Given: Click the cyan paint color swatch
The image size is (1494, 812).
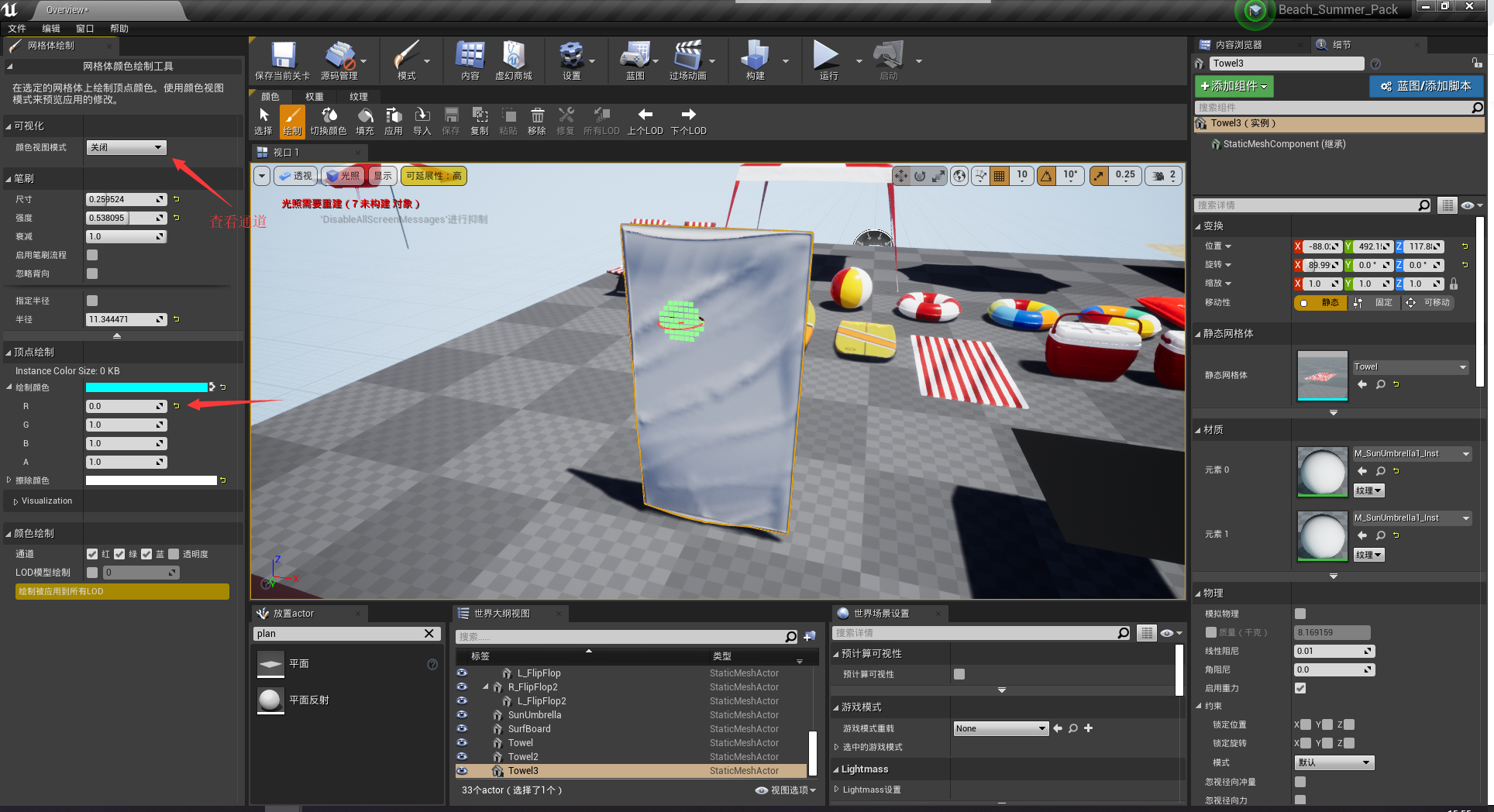Looking at the screenshot, I should pos(146,387).
